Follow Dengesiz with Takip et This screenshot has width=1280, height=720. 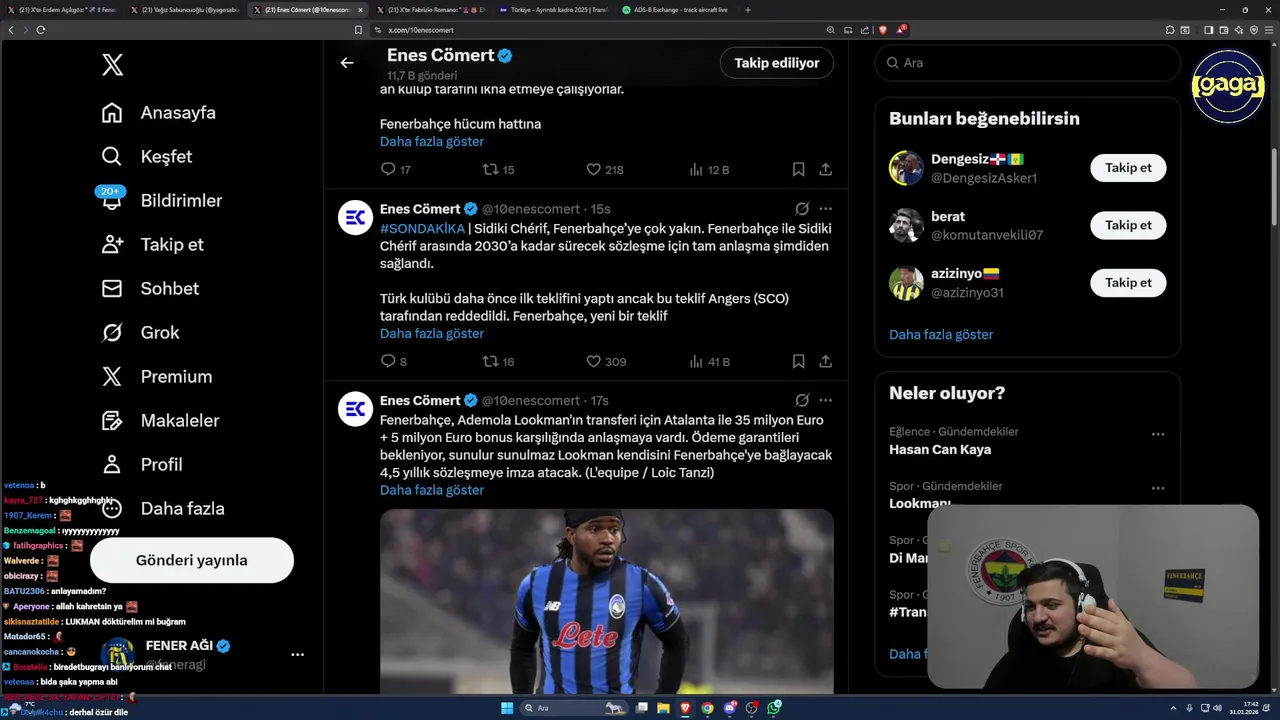[x=1128, y=168]
